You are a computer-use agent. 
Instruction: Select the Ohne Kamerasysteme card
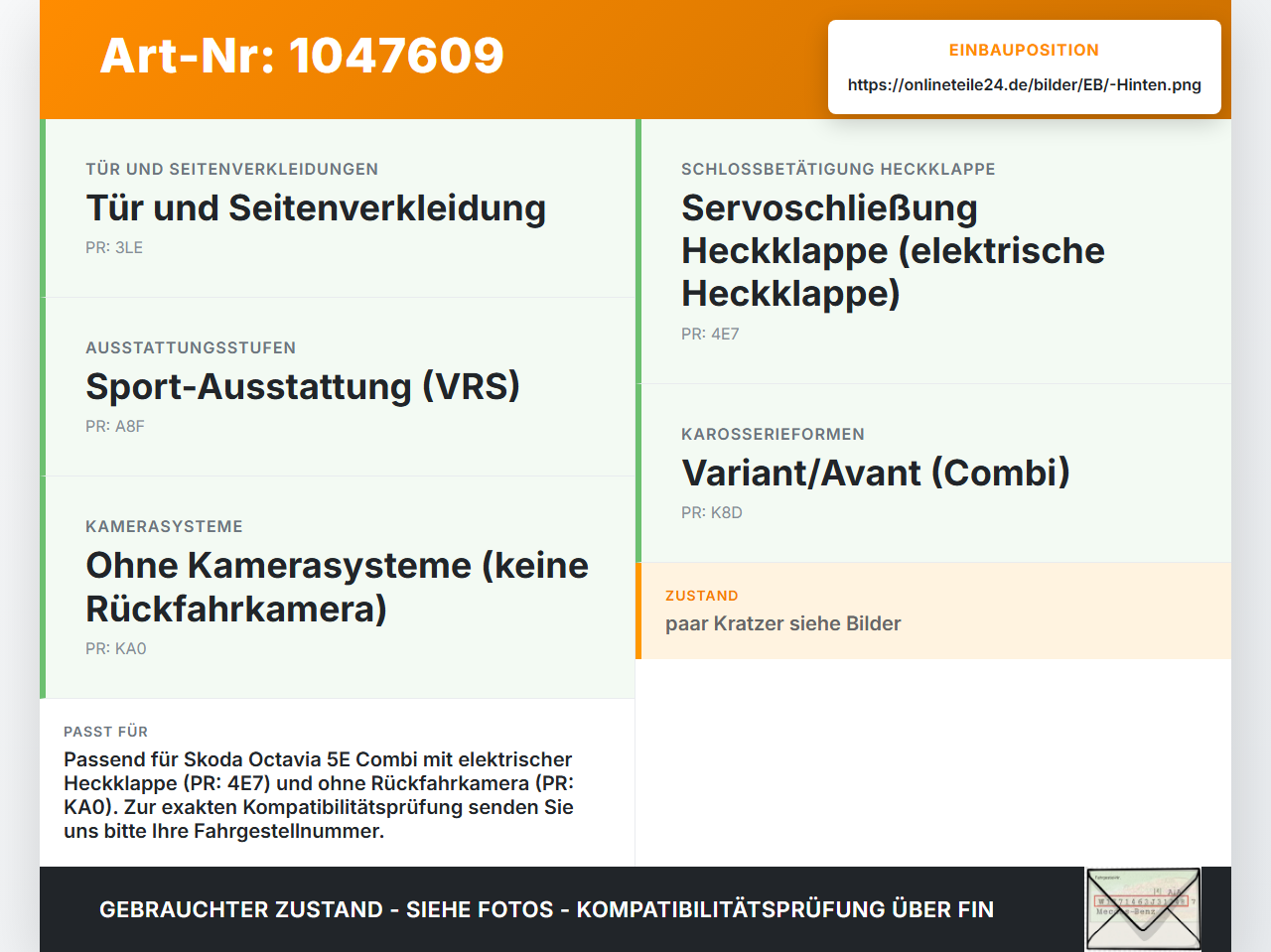point(338,588)
